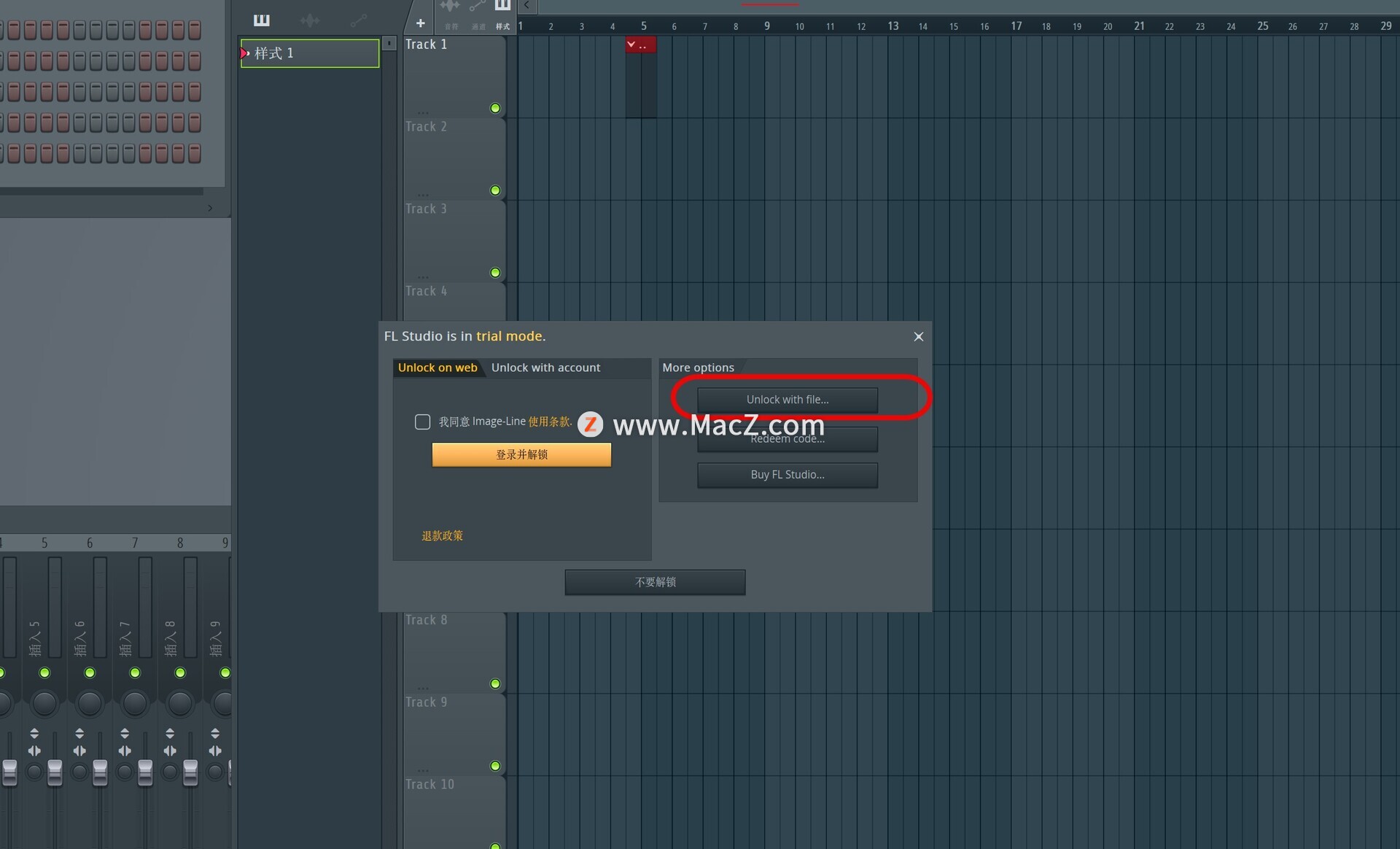Mute Track 2 with its green LED
This screenshot has width=1400, height=849.
coord(495,190)
